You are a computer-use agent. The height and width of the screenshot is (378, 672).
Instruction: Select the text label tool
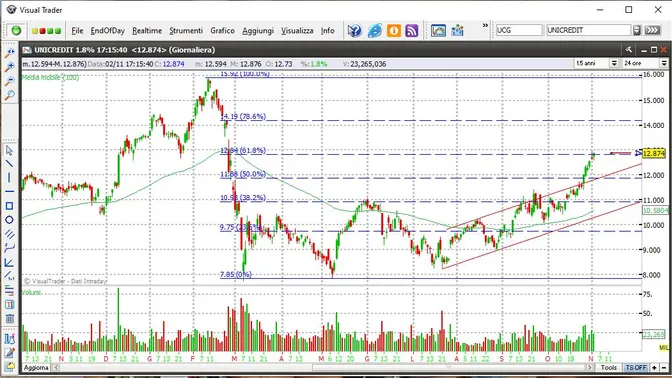click(9, 305)
